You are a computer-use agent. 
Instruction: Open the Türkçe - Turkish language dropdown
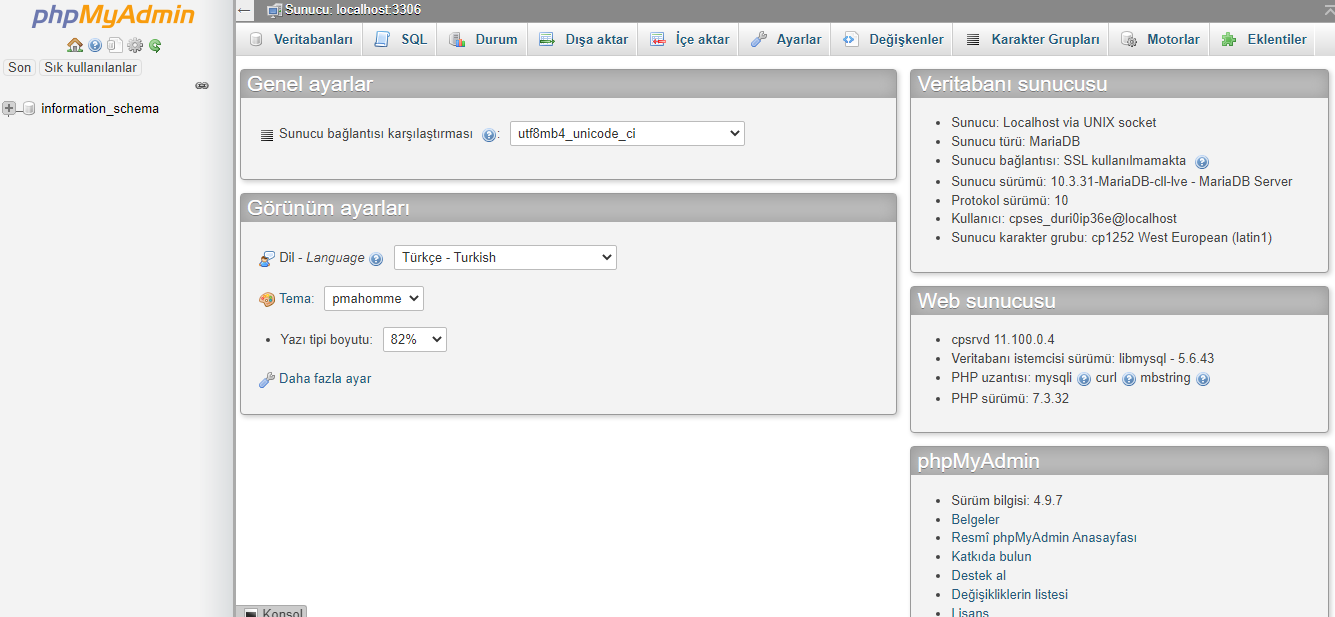pyautogui.click(x=505, y=257)
